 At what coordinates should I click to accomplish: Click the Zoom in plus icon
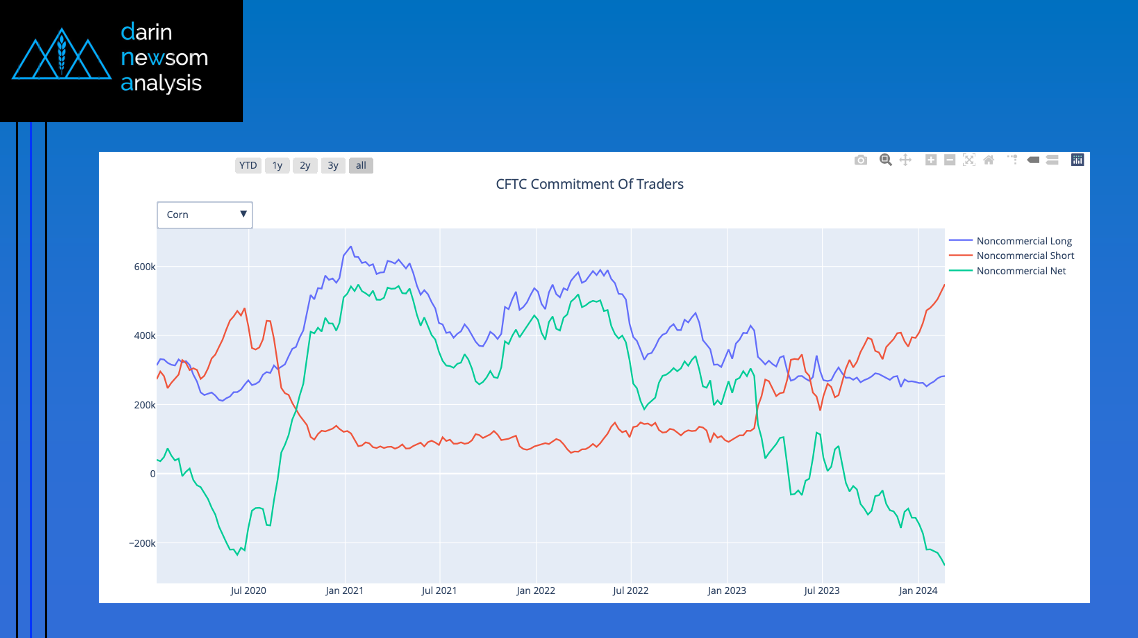931,160
